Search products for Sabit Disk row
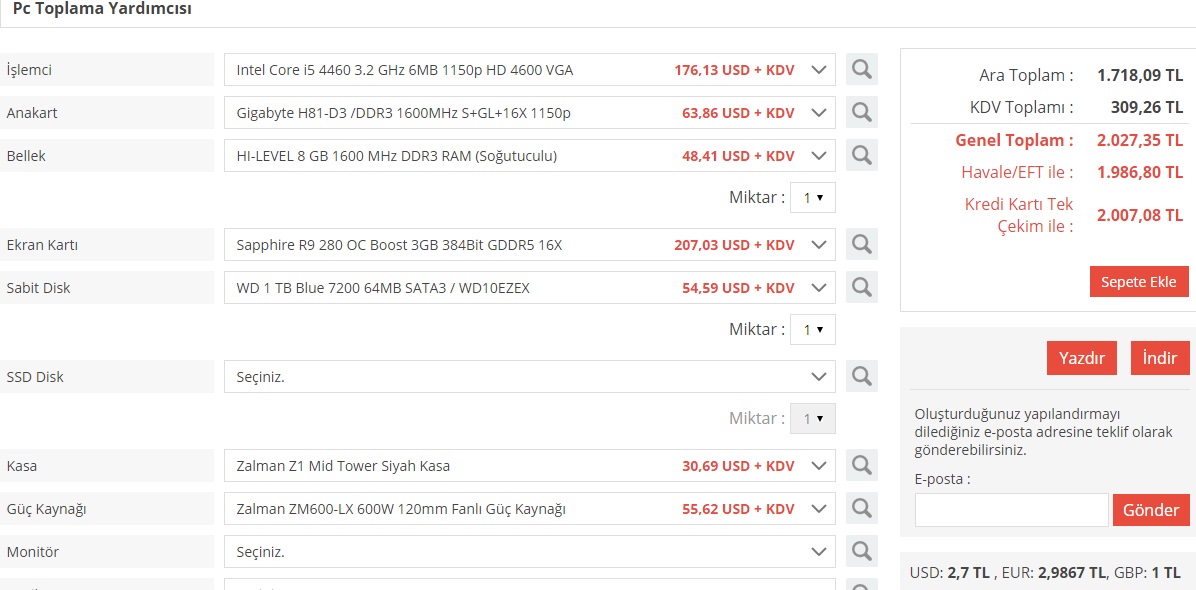1196x590 pixels. (x=861, y=288)
